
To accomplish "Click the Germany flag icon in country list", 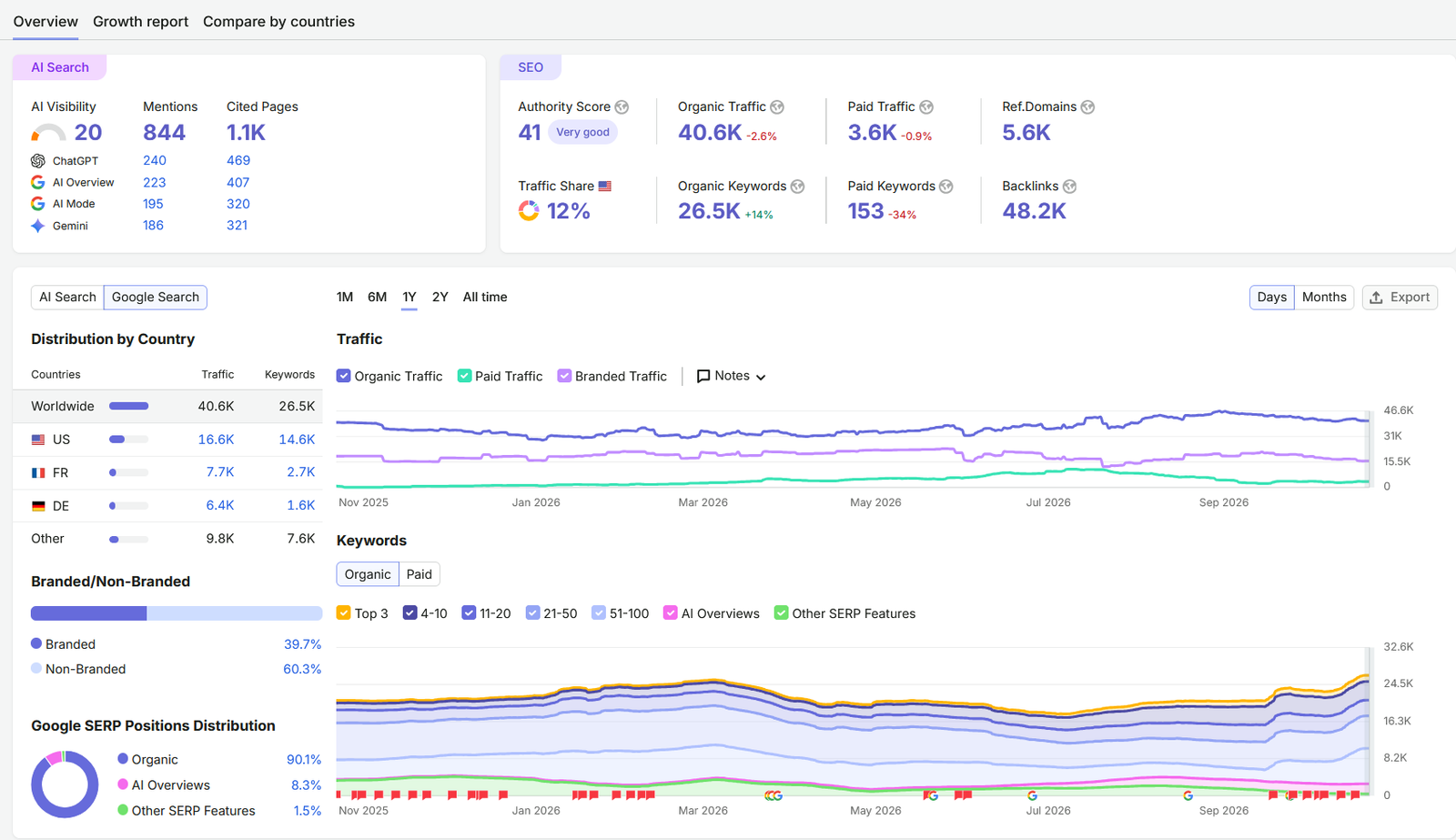I will [x=38, y=505].
